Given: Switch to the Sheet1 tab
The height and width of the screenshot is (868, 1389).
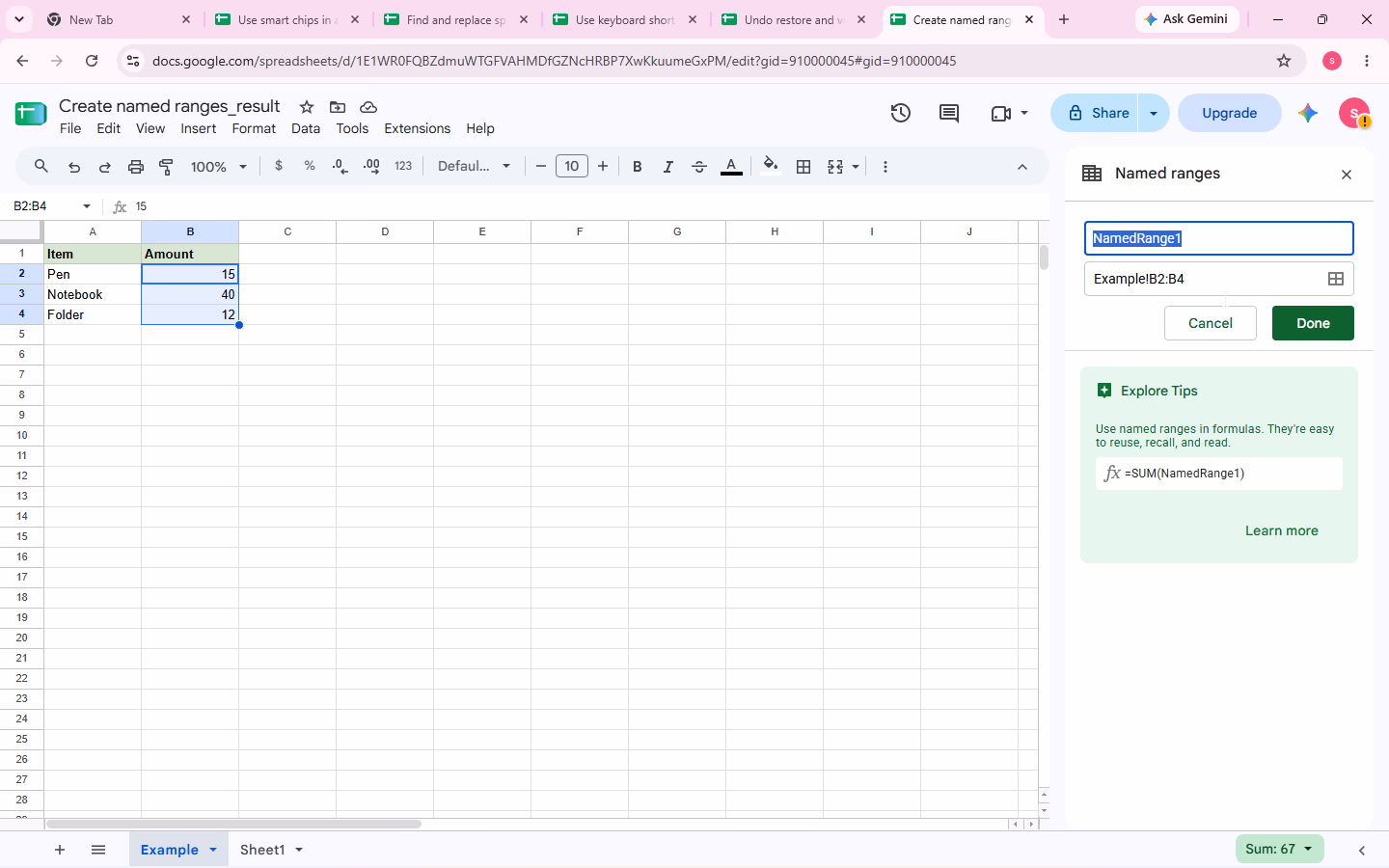Looking at the screenshot, I should 262,850.
